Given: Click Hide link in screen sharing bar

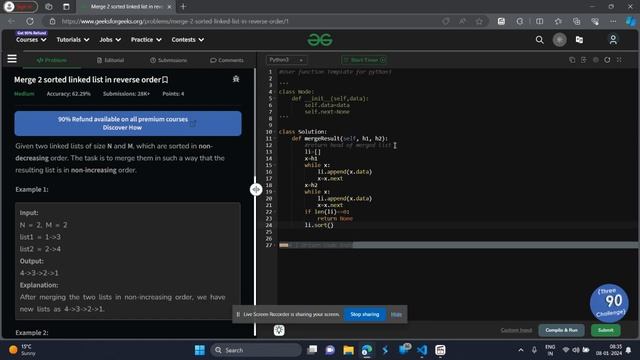Looking at the screenshot, I should 396,314.
